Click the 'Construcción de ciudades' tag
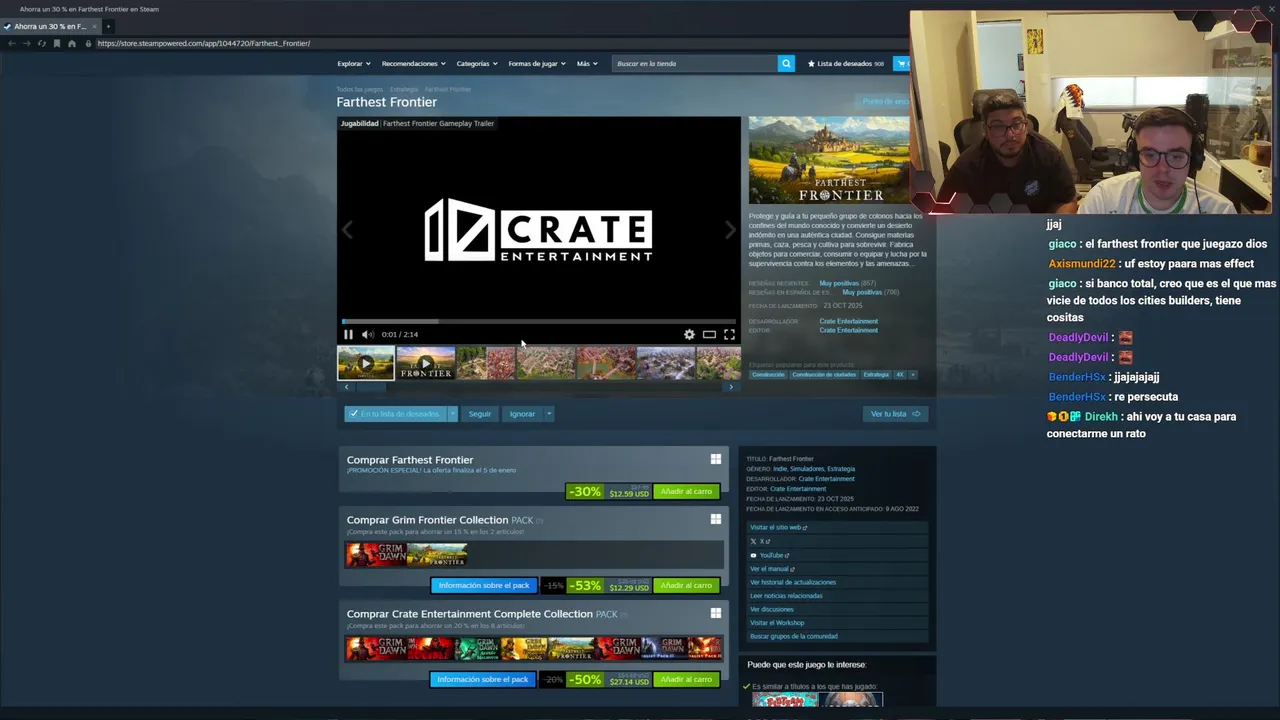The width and height of the screenshot is (1280, 720). tap(824, 374)
